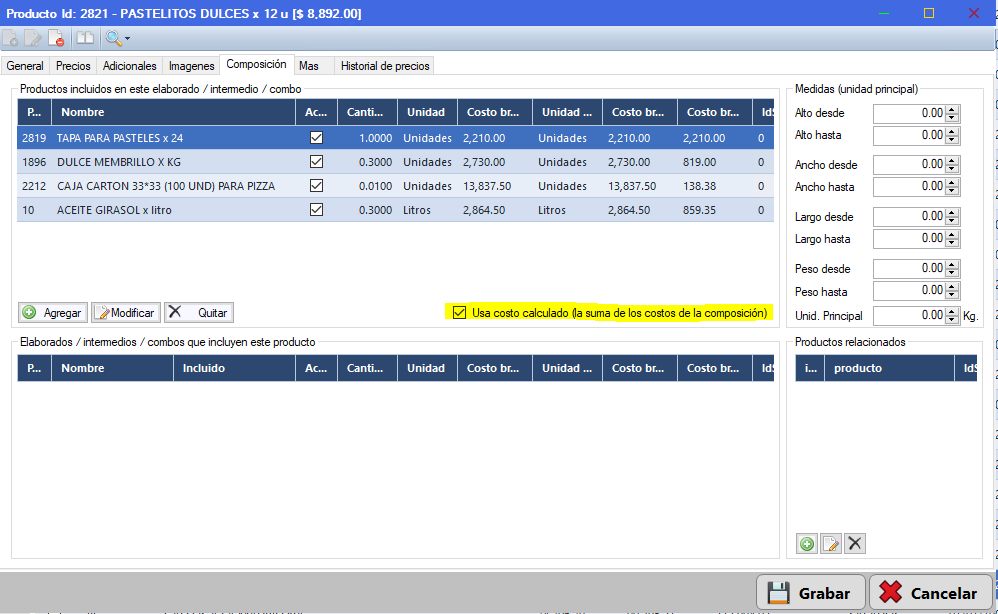The width and height of the screenshot is (998, 614).
Task: Minimize the Producto window
Action: point(883,13)
